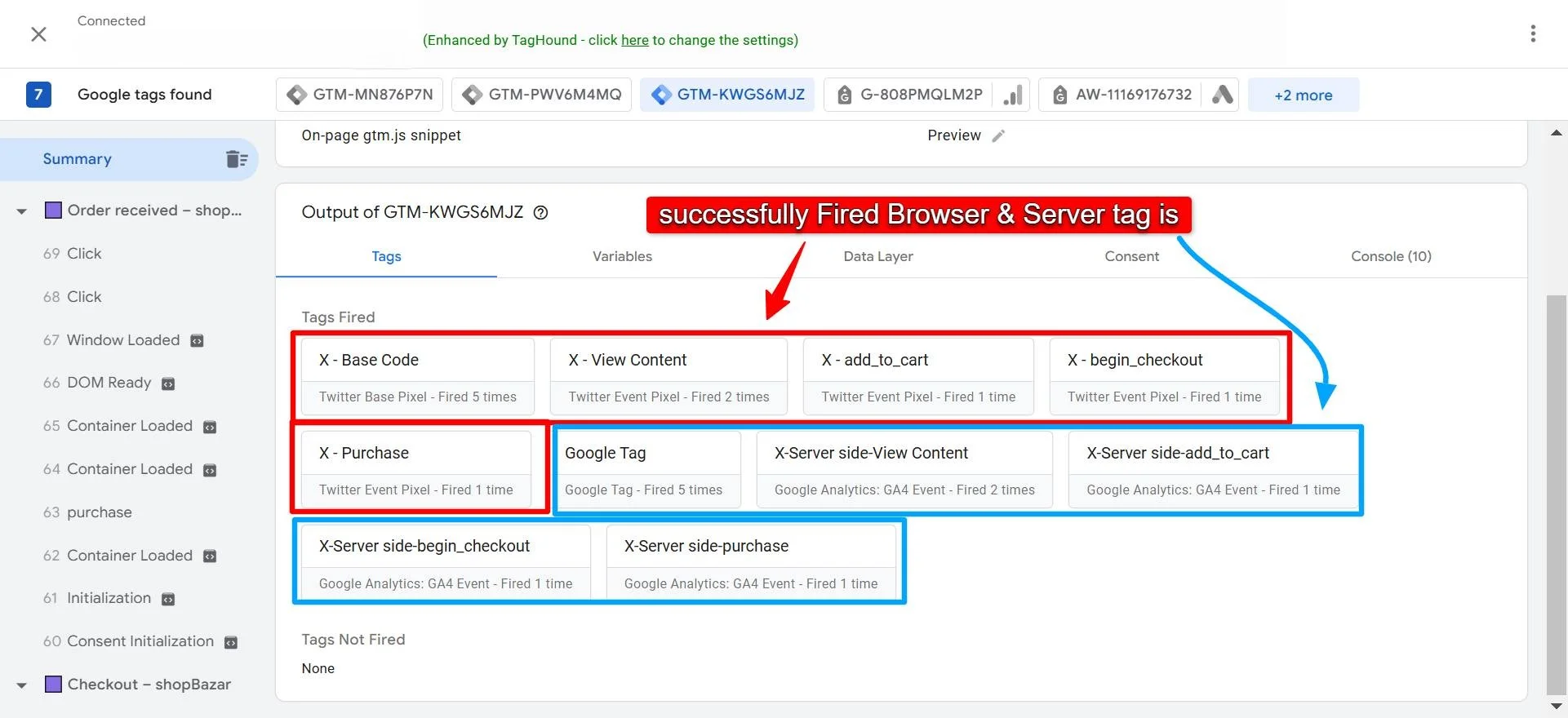Viewport: 1568px width, 718px height.
Task: Expand the +2 more tags list
Action: coord(1304,95)
